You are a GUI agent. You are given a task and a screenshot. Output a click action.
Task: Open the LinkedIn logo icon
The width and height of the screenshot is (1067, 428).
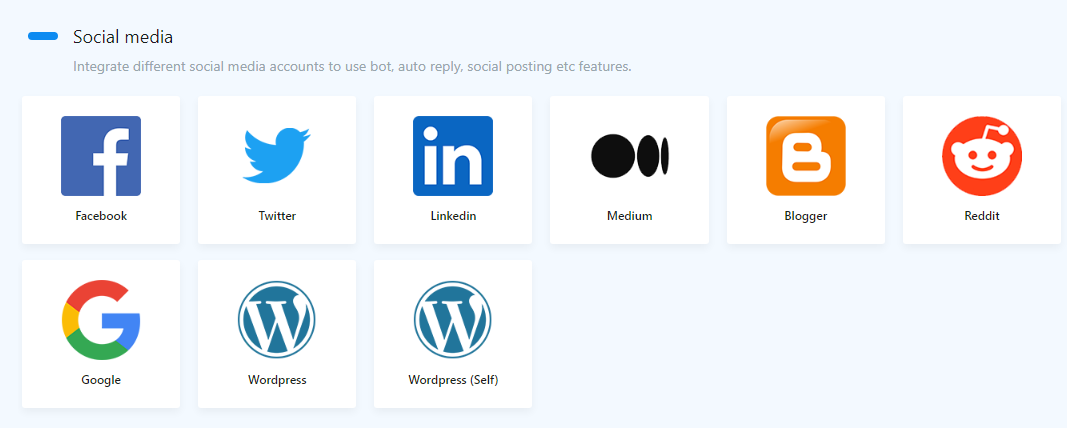[453, 156]
